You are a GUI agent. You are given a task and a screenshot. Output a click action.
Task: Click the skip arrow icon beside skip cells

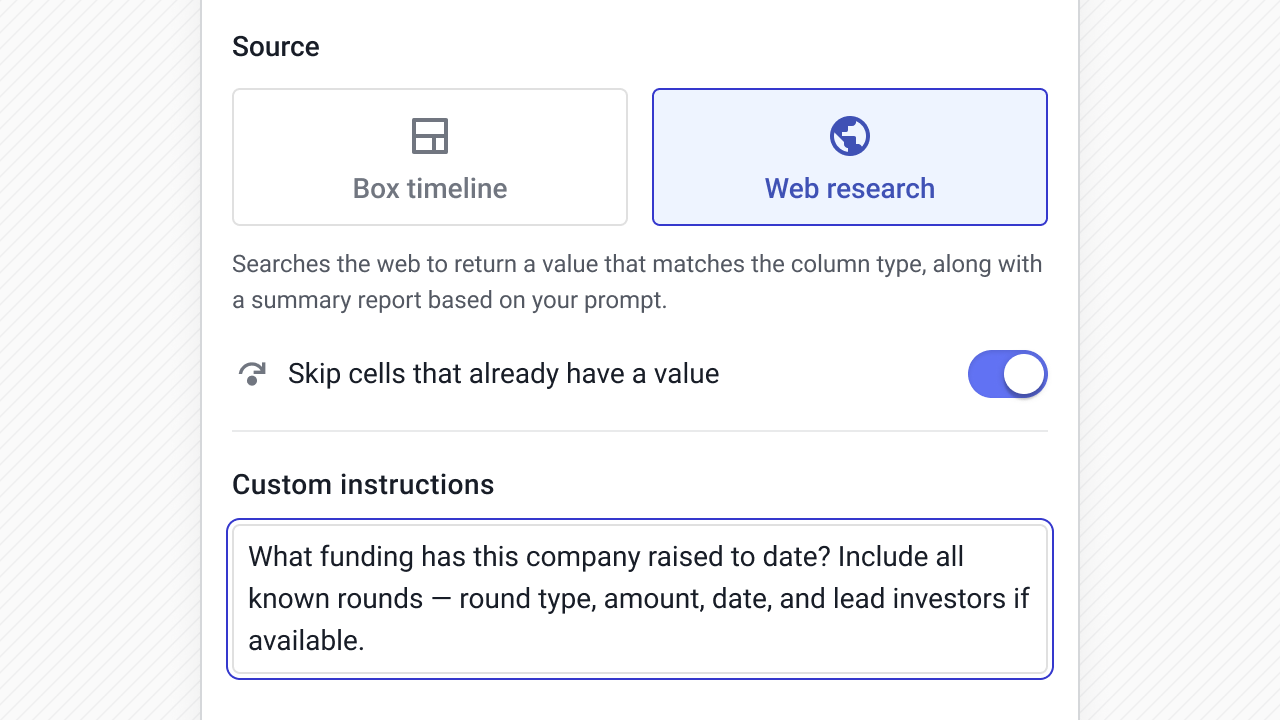(252, 373)
